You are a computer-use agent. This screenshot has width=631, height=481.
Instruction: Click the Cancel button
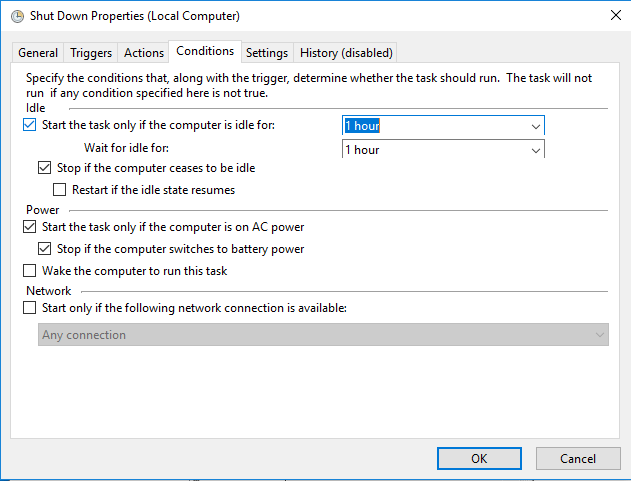coord(578,458)
